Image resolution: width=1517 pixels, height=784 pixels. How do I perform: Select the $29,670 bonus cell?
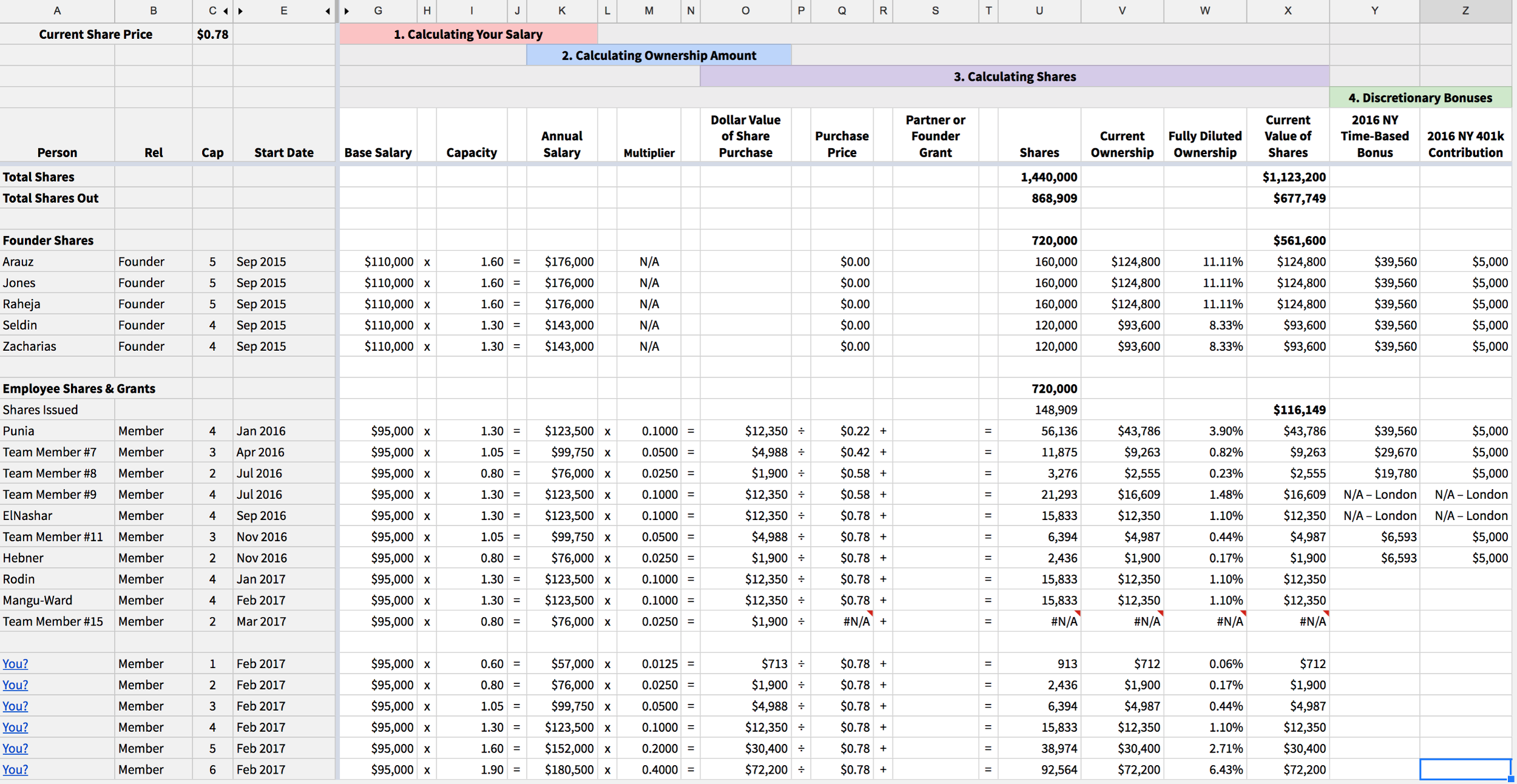tap(1374, 452)
